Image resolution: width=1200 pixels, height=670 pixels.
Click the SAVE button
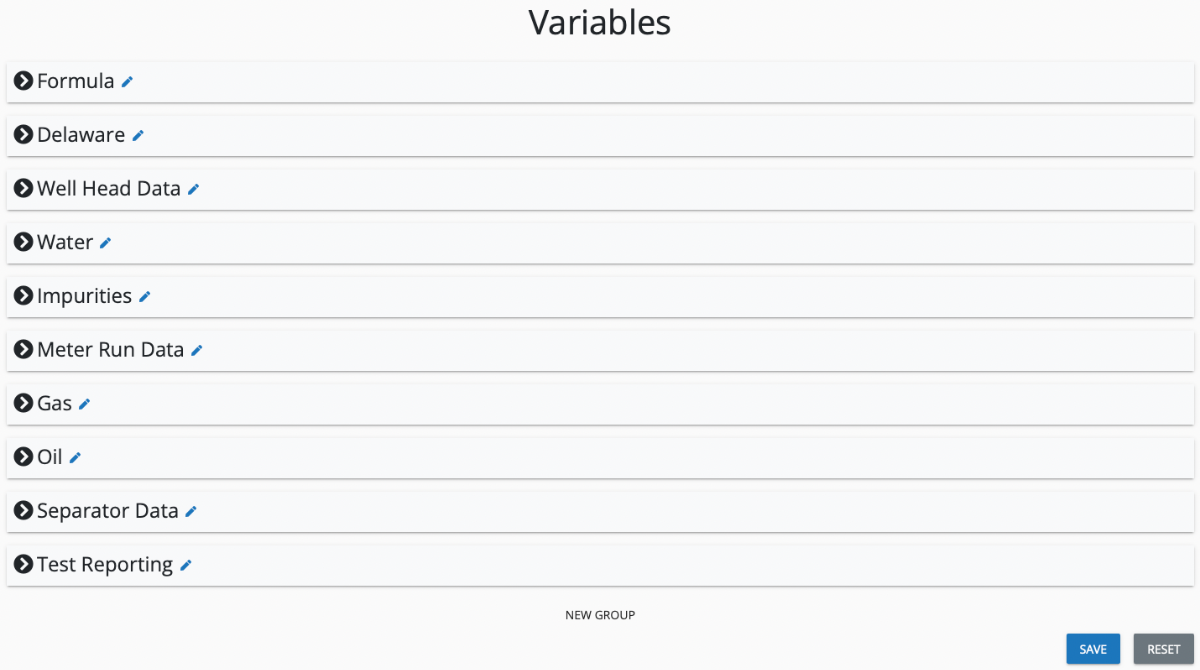[x=1093, y=648]
